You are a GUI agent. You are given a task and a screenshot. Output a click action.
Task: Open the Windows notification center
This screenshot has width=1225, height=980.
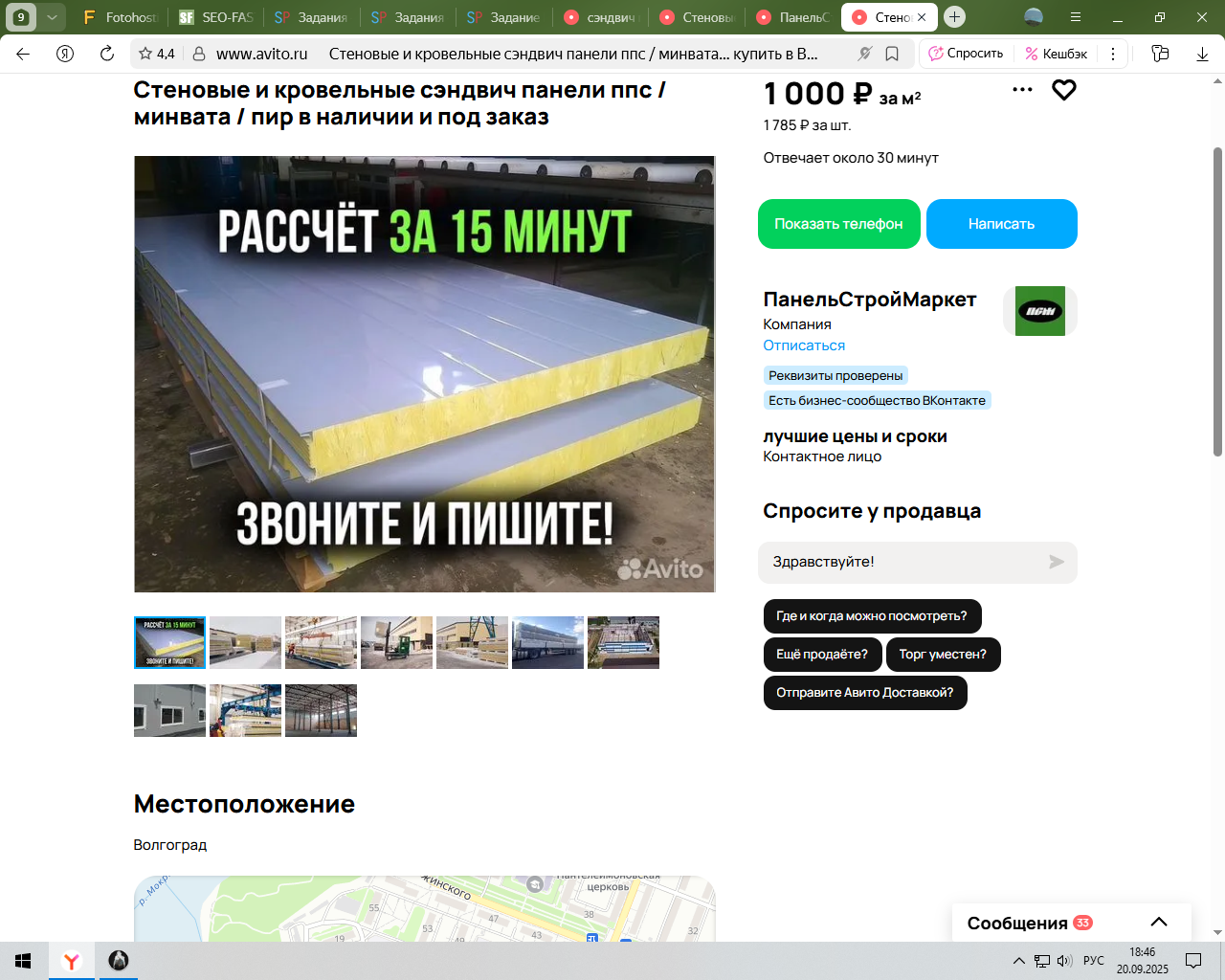click(1193, 961)
